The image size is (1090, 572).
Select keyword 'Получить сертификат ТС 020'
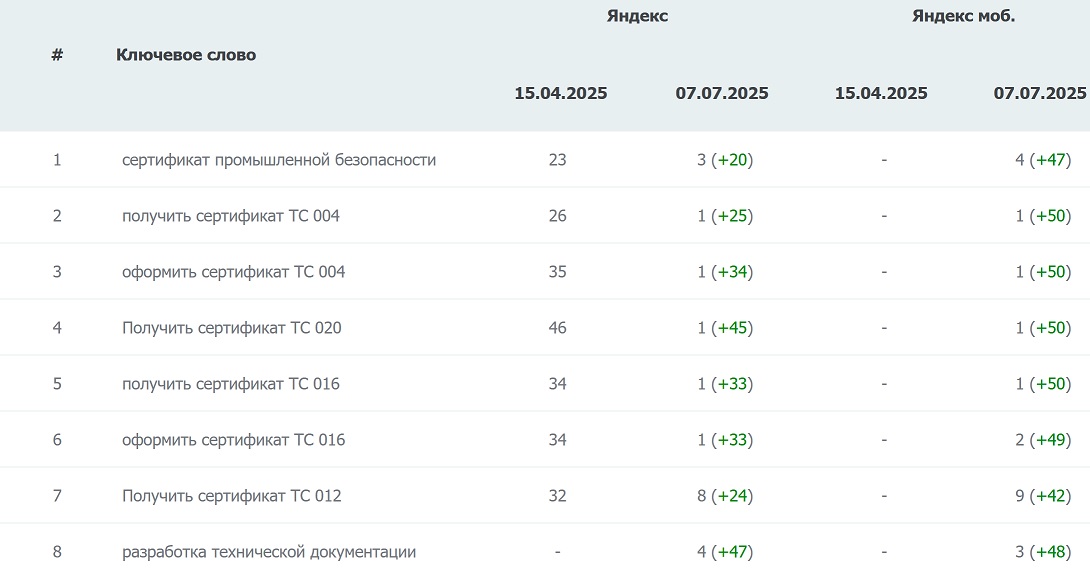(231, 328)
